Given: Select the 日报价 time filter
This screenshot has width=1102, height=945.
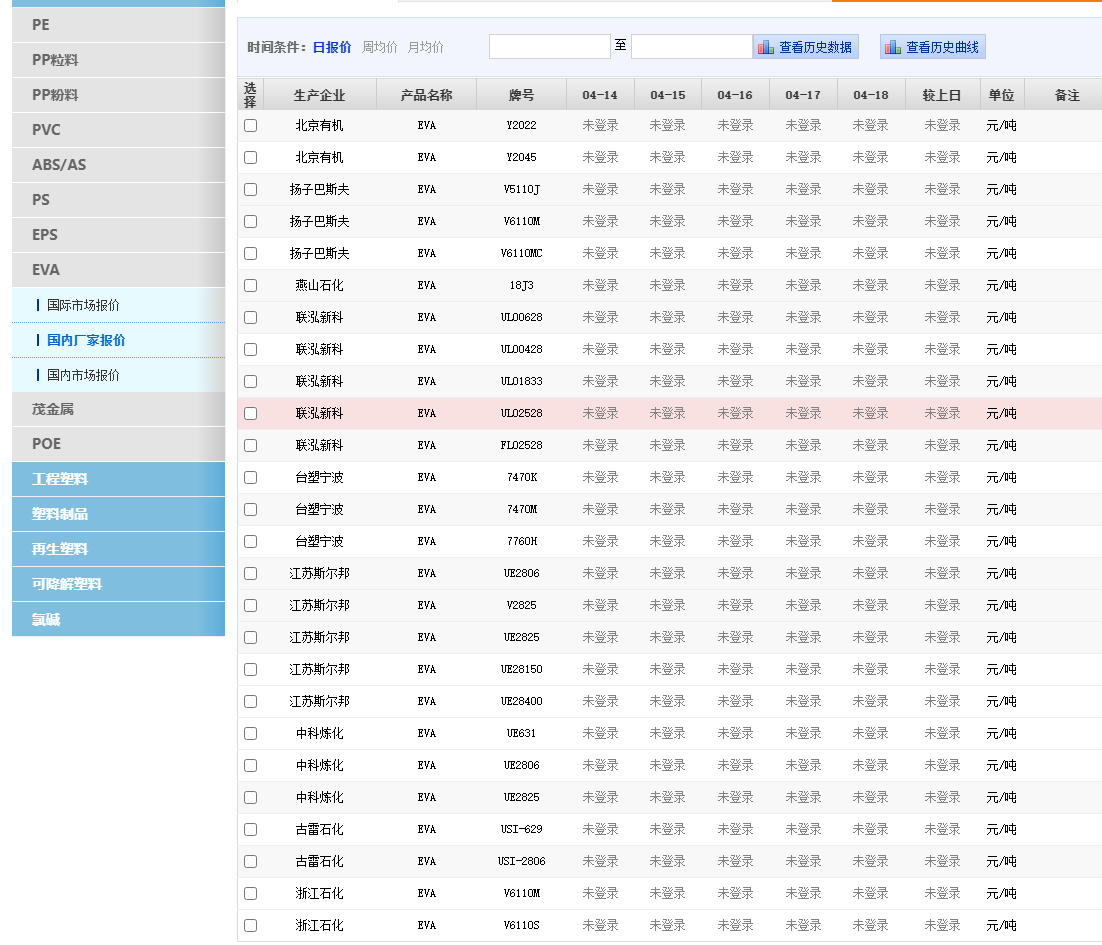Looking at the screenshot, I should (331, 47).
